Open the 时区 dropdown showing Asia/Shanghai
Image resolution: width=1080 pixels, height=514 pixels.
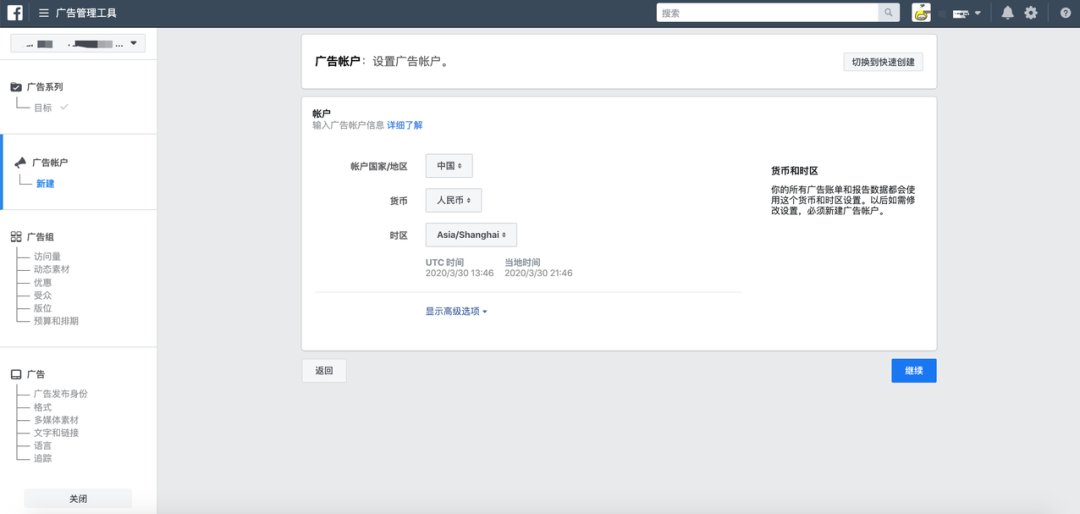pyautogui.click(x=471, y=234)
